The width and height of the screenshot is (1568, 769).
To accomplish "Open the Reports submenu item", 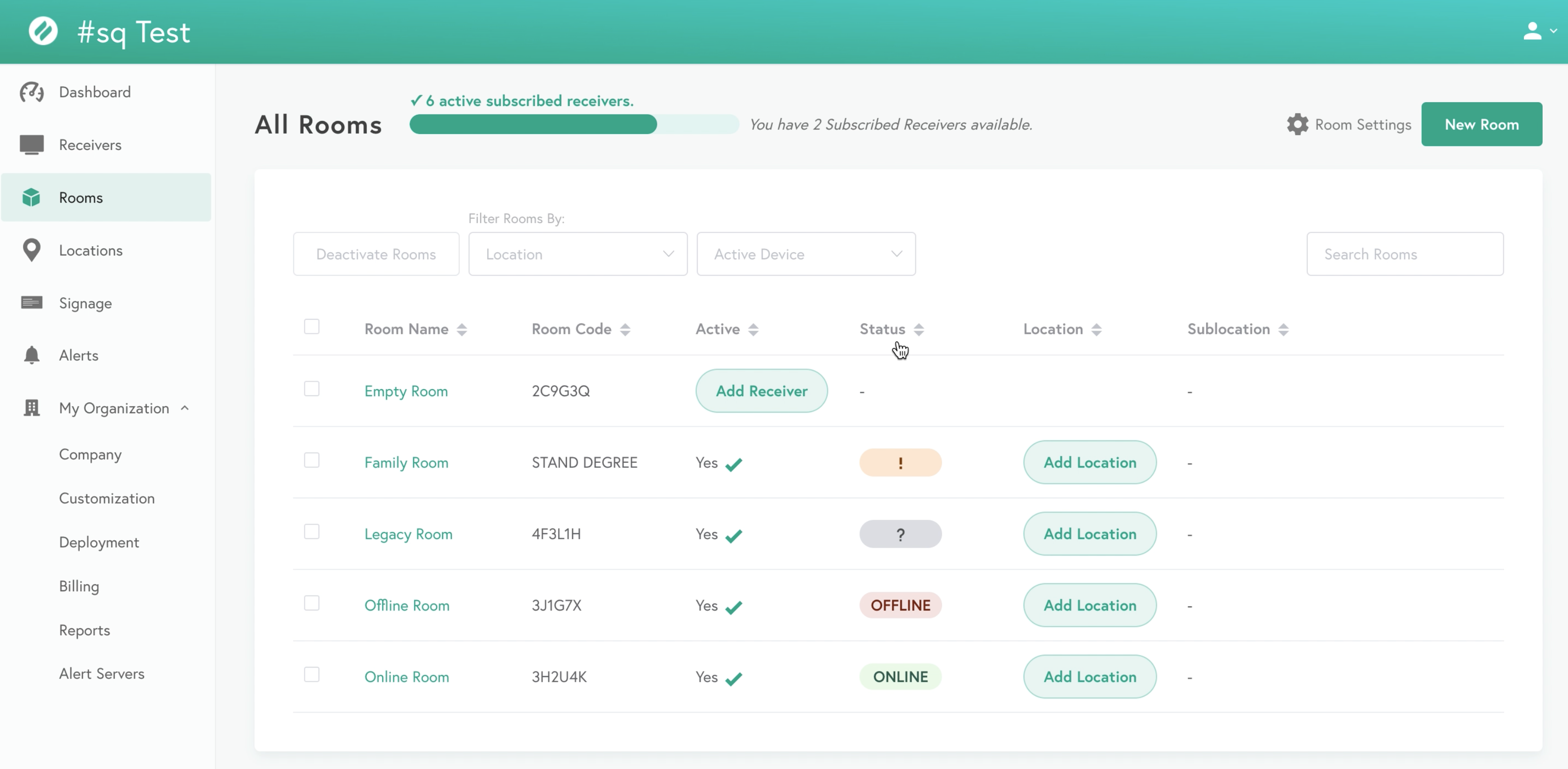I will point(84,629).
